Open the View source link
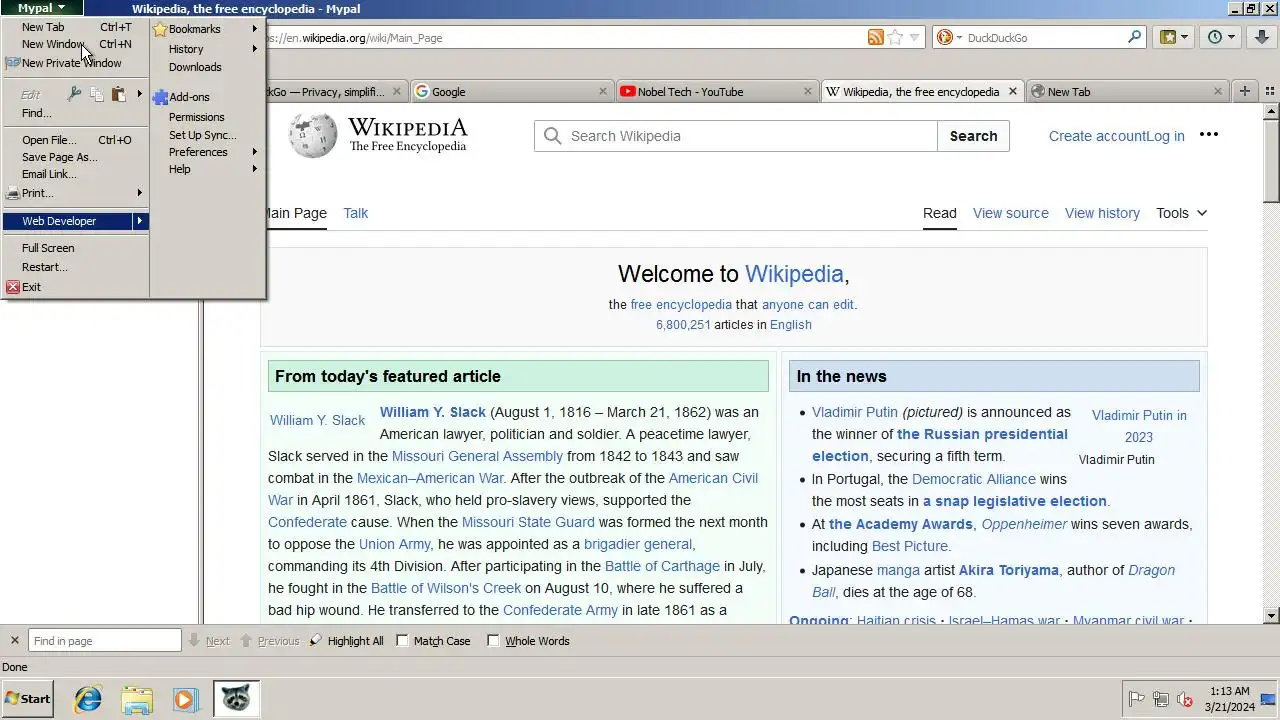This screenshot has width=1280, height=720. click(x=1011, y=213)
